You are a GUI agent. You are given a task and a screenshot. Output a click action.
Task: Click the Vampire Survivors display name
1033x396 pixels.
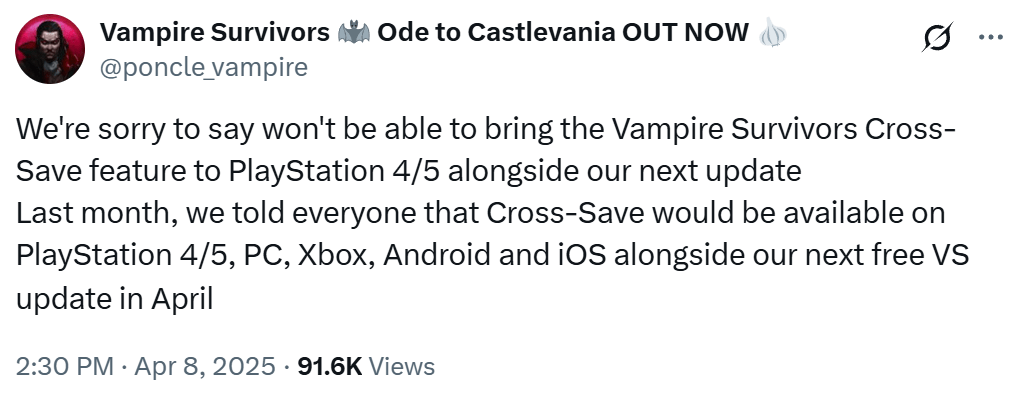click(x=215, y=32)
